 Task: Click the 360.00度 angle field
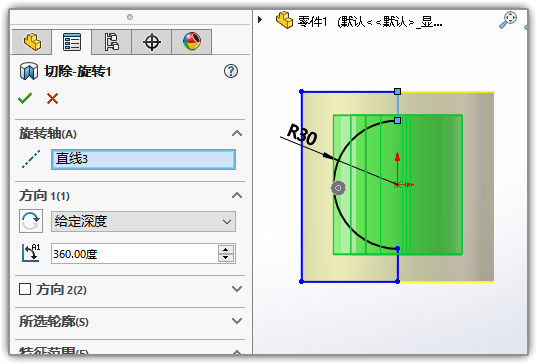click(x=135, y=254)
